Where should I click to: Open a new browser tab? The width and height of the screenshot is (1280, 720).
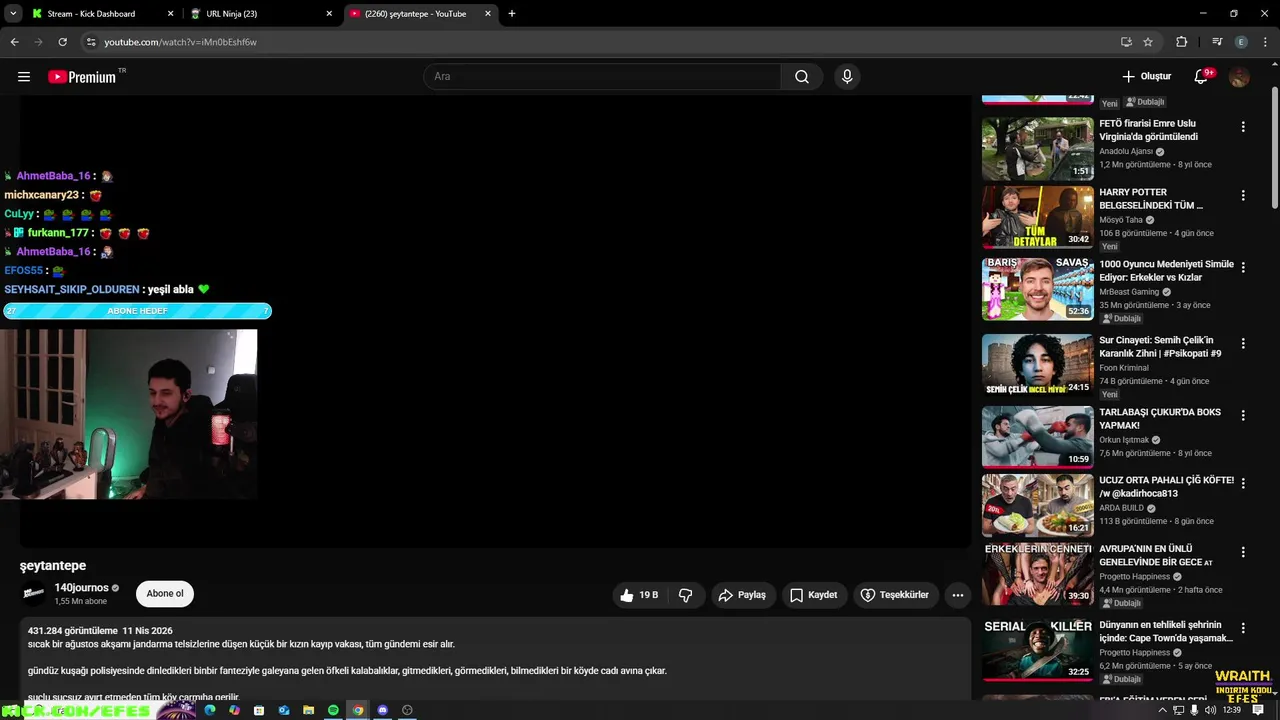coord(512,14)
